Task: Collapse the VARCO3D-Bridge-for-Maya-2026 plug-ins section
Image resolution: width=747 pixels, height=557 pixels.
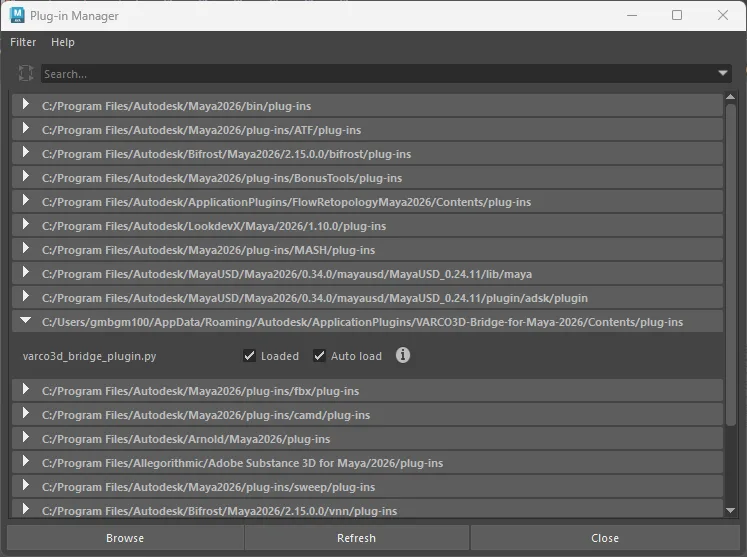Action: point(26,320)
